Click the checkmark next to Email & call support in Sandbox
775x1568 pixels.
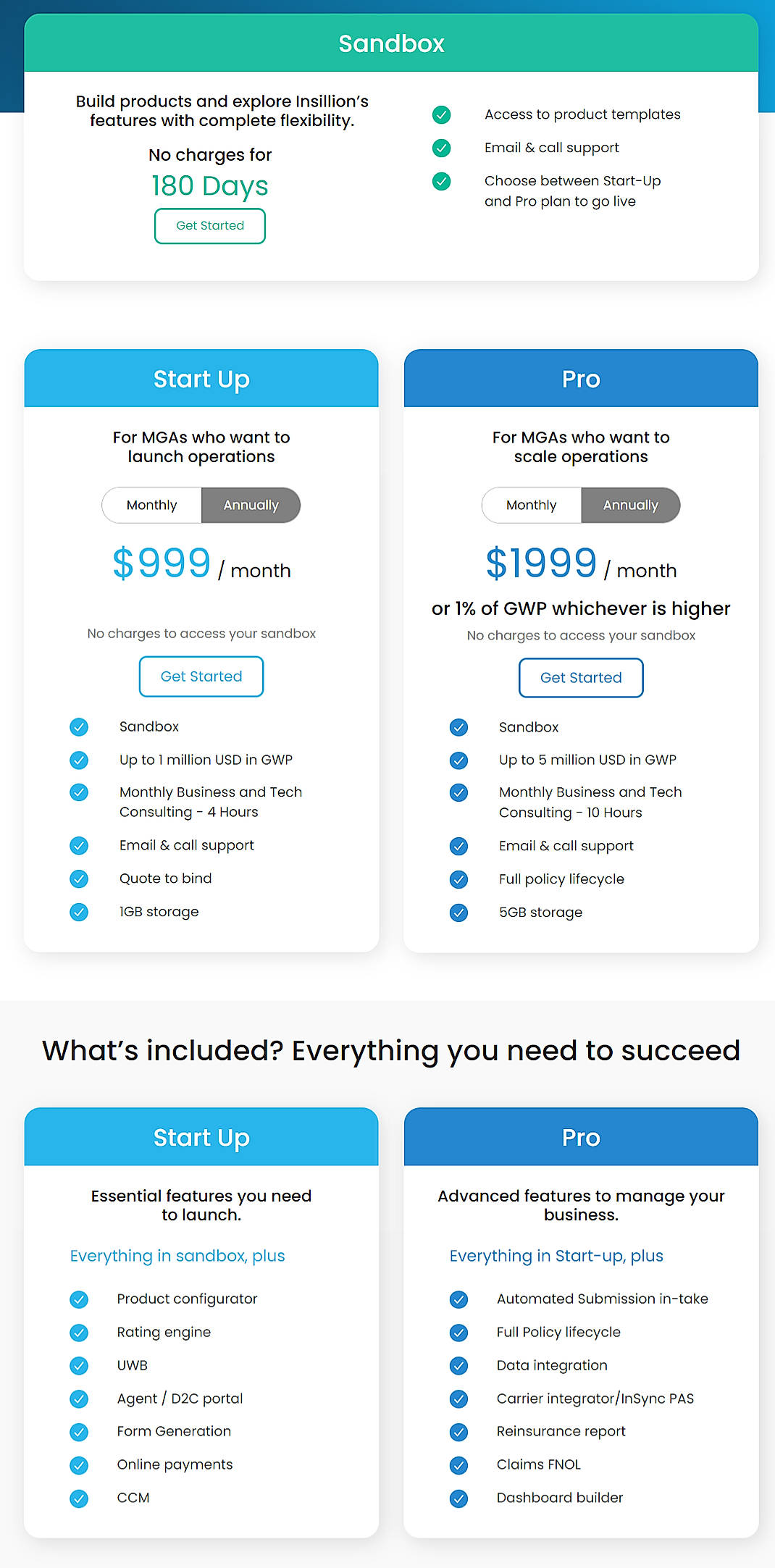[x=441, y=148]
